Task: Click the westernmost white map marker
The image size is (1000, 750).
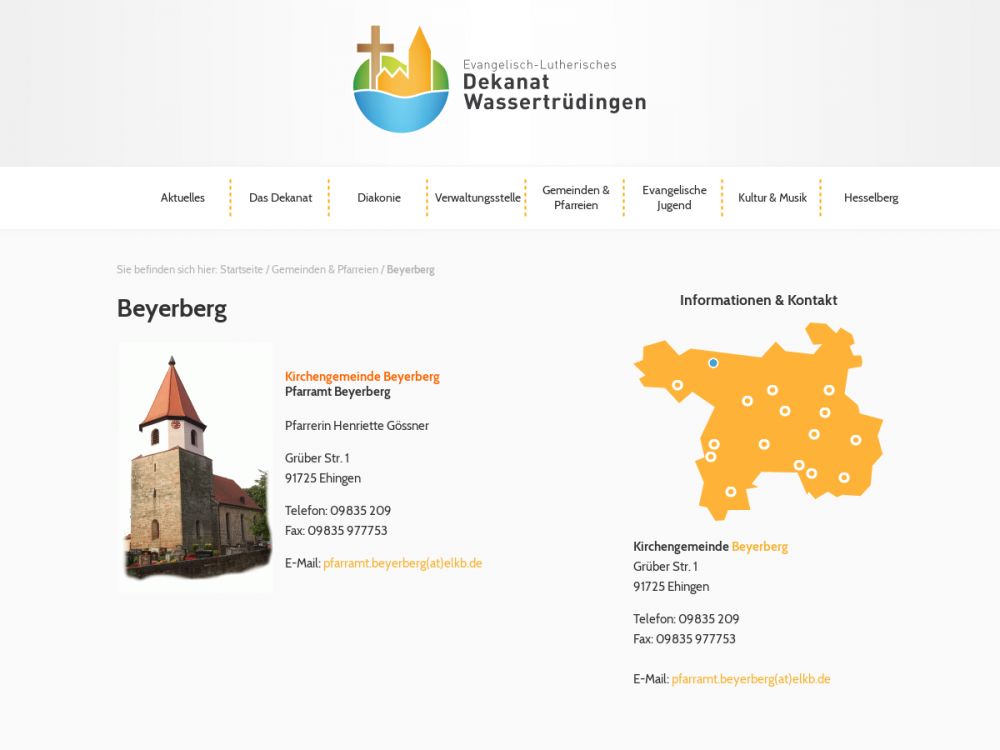Action: pos(677,385)
